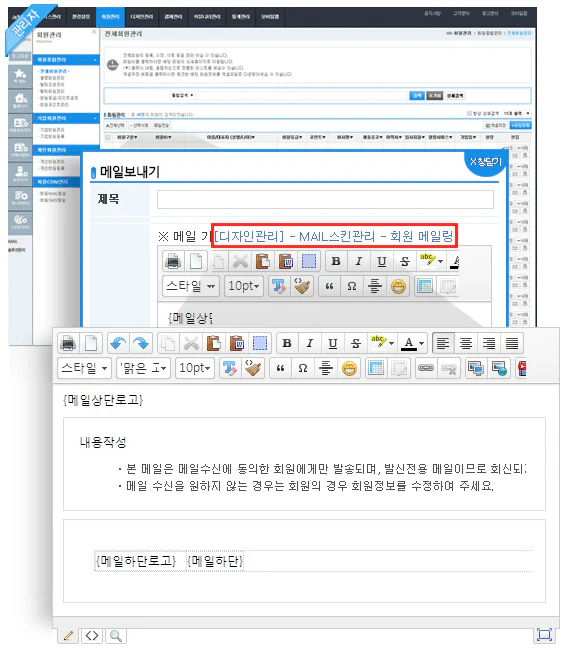Click the Print icon in the enlarged editor toolbar
The height and width of the screenshot is (650, 567).
pos(68,343)
